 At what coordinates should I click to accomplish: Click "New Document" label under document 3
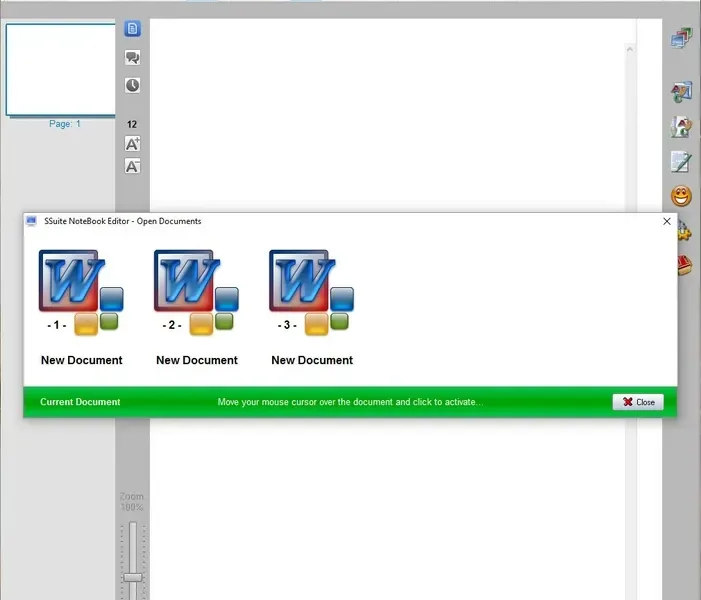[312, 360]
